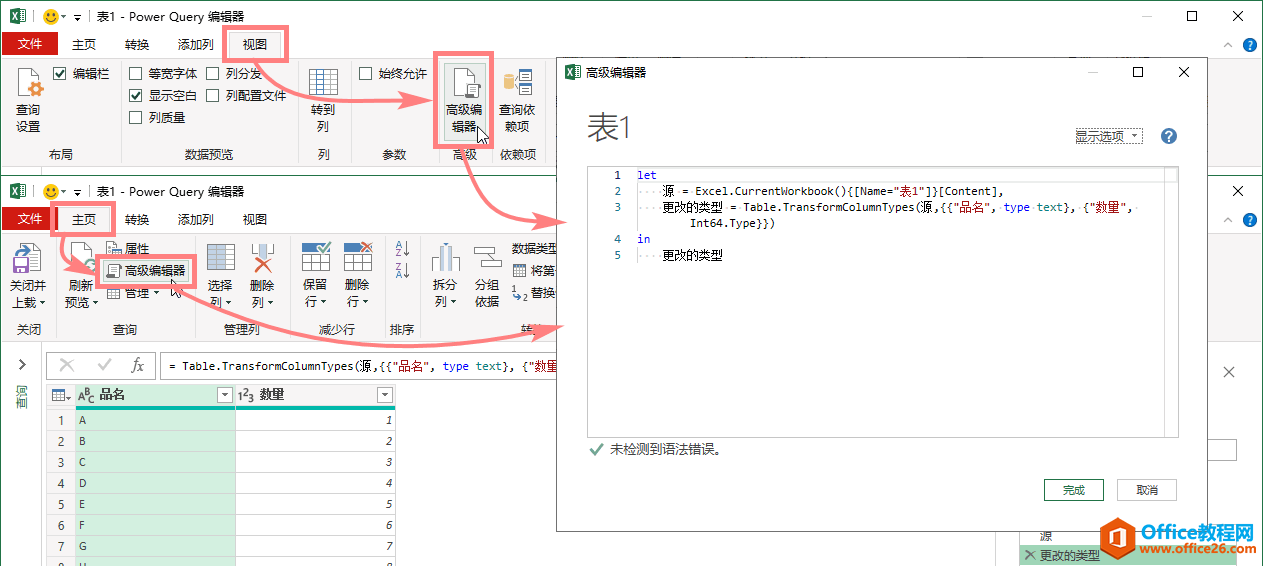Confirm the formula with the formula bar checkmark

pos(104,366)
